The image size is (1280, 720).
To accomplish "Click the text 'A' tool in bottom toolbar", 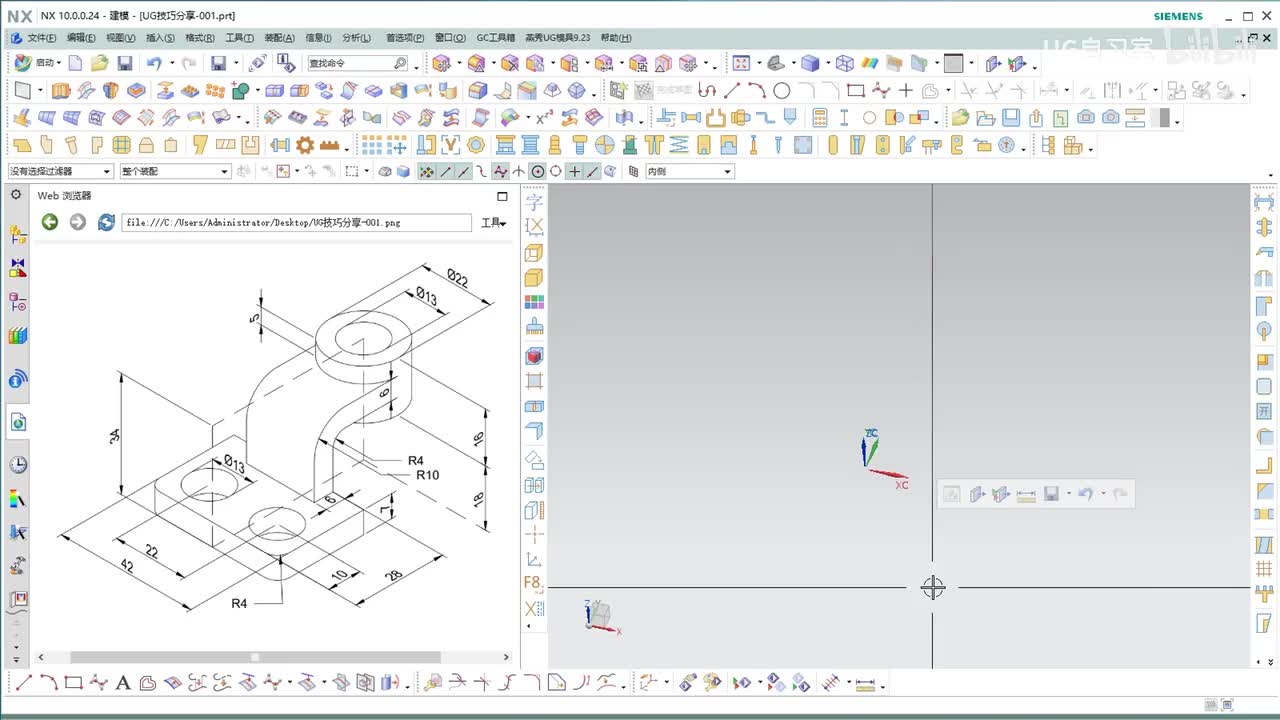I will tap(123, 684).
